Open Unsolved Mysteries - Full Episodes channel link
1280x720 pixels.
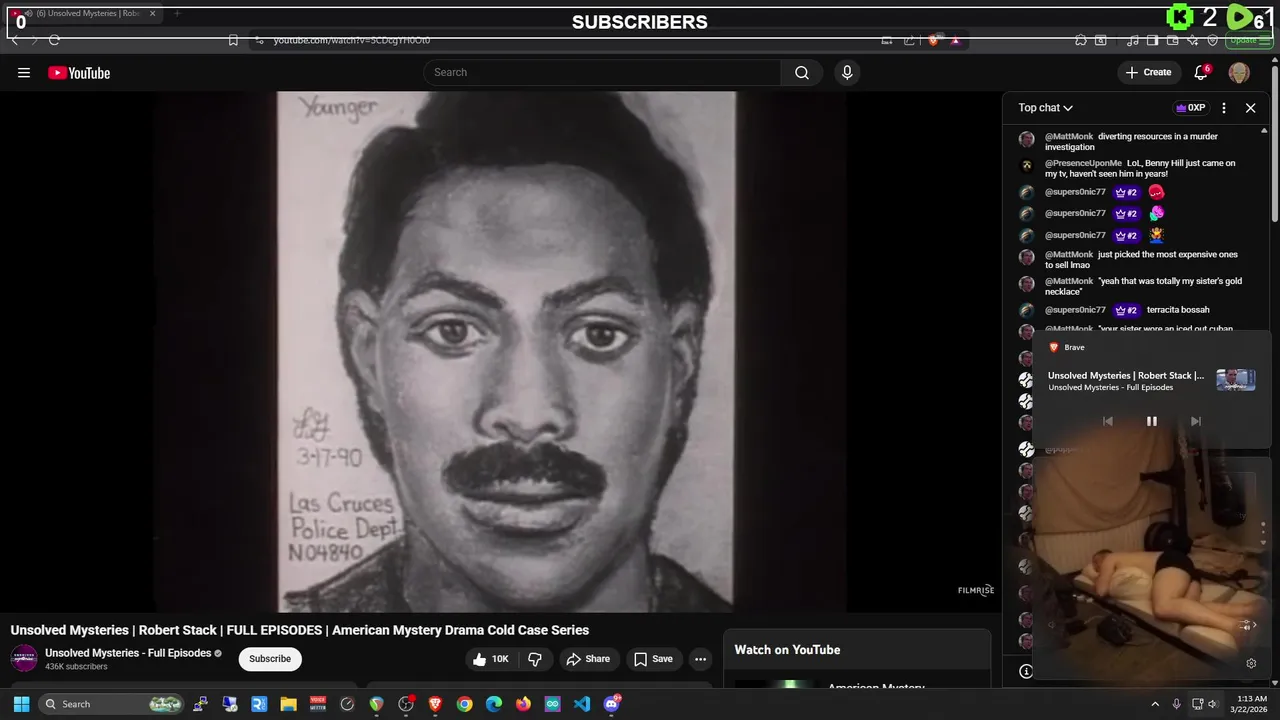click(x=128, y=653)
